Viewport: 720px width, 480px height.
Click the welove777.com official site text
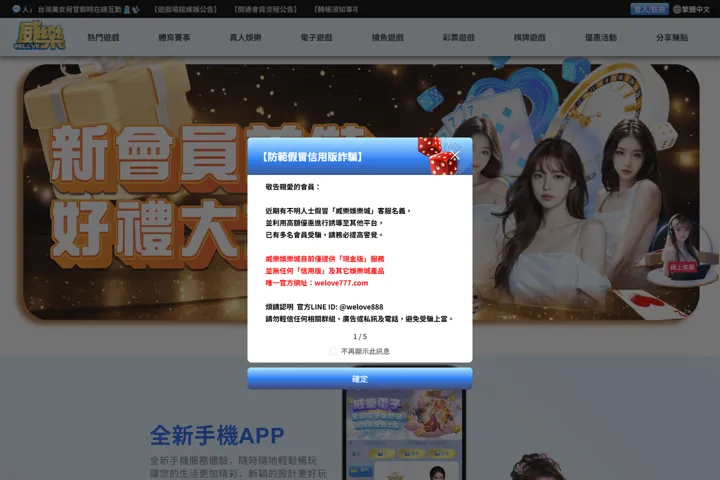pos(341,283)
